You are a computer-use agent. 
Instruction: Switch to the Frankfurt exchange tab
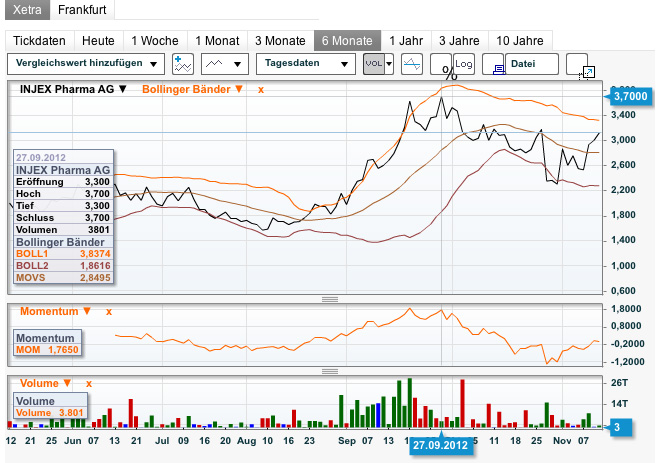(x=82, y=10)
